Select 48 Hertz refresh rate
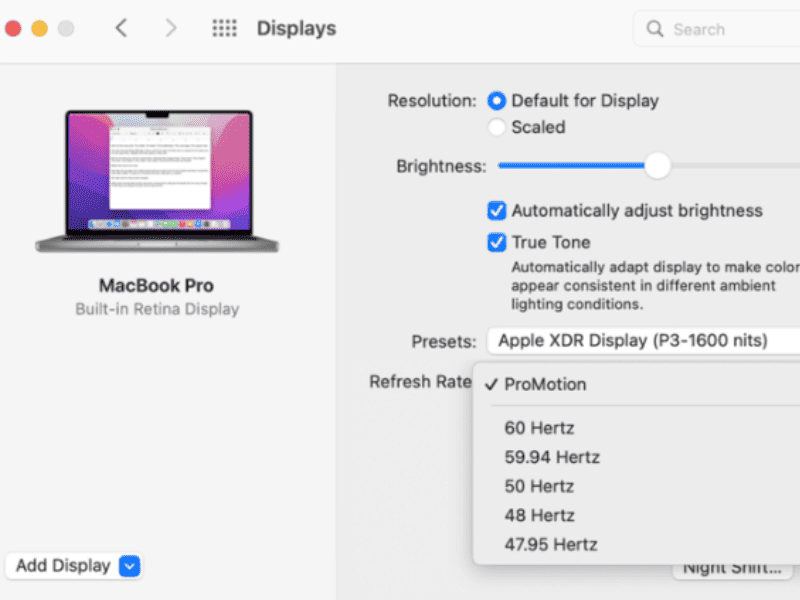 point(539,515)
